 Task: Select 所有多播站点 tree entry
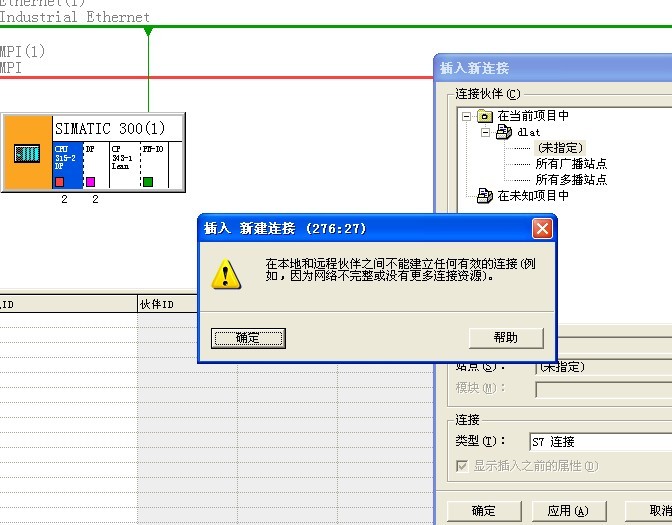(x=571, y=180)
